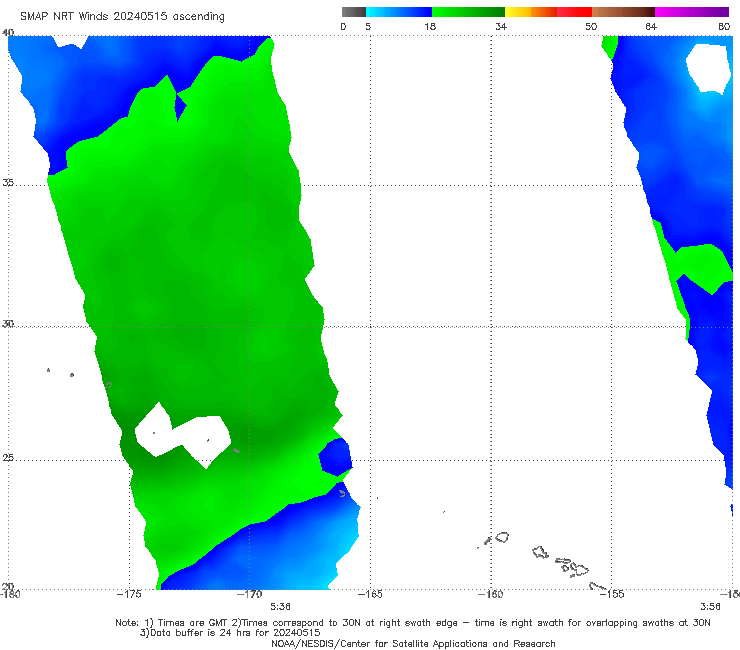740x650 pixels.
Task: Click the white data gap in right blue swath
Action: tap(708, 68)
